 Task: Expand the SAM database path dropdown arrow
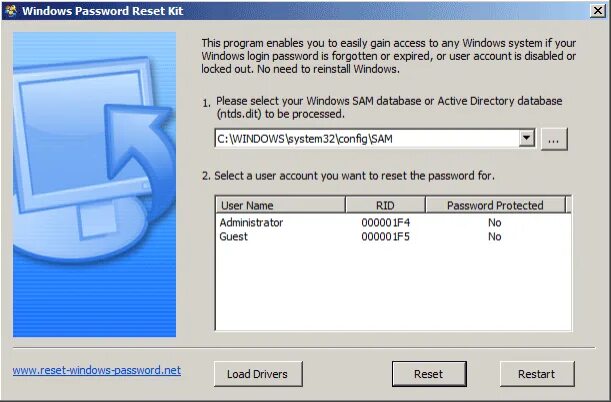pos(526,138)
